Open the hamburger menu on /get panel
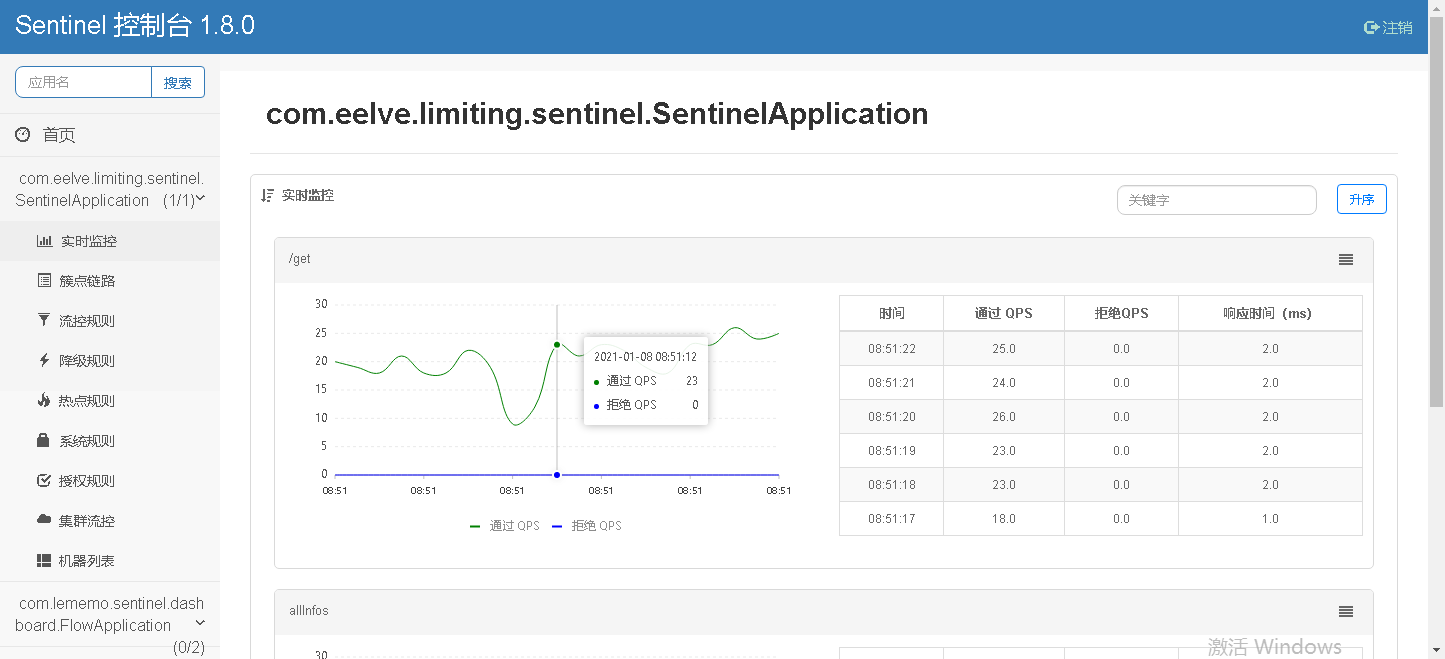The width and height of the screenshot is (1445, 659). click(x=1346, y=260)
